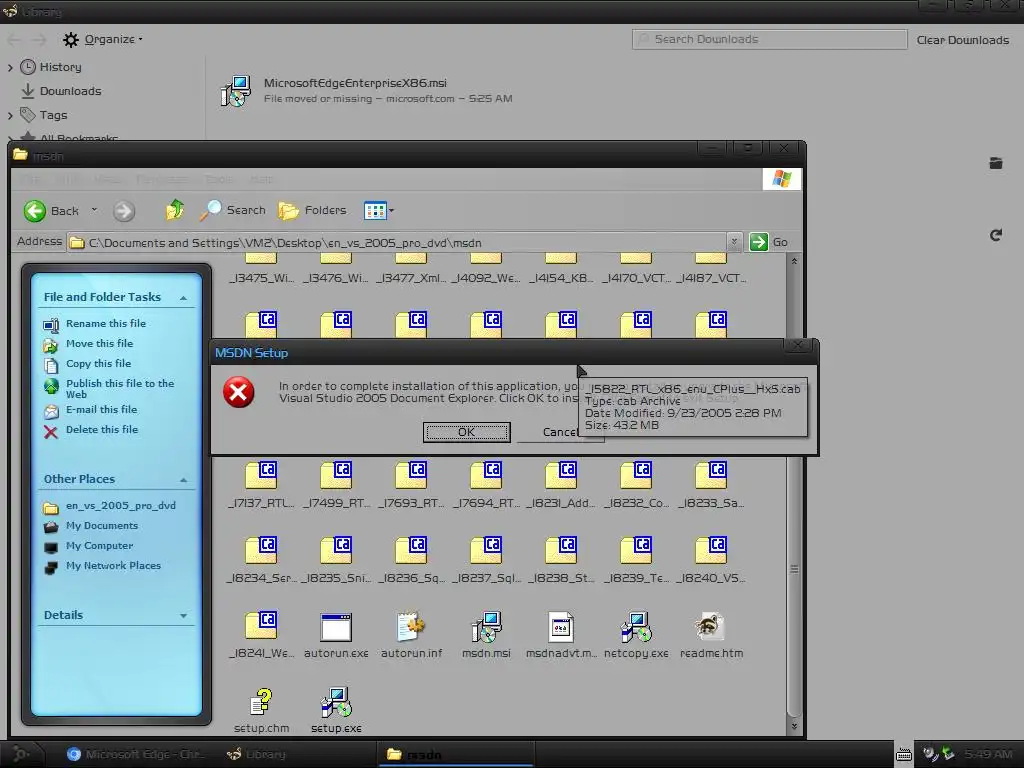The image size is (1024, 768).
Task: Click file list scroll down arrow
Action: click(x=794, y=726)
